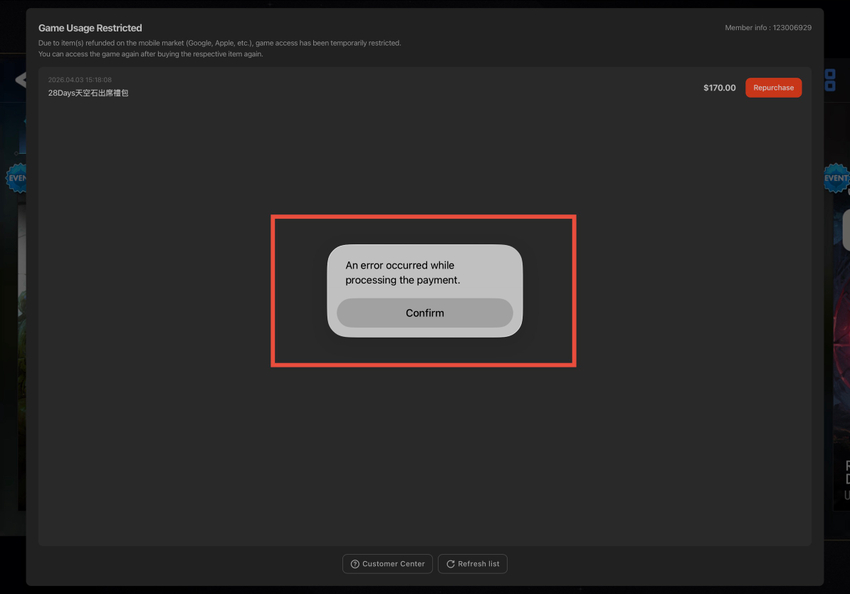Click the question mark icon beside Customer Center
This screenshot has height=594, width=850.
click(x=355, y=564)
